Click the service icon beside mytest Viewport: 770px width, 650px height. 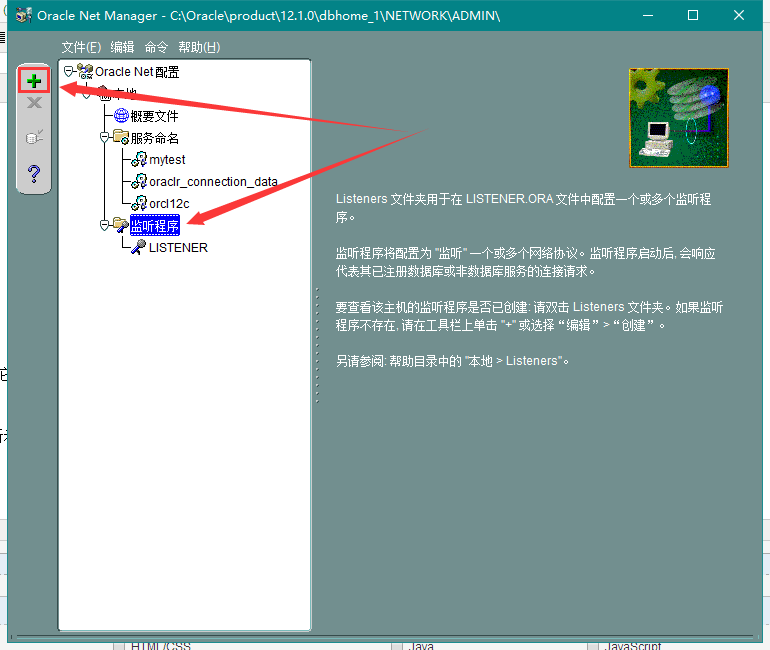pyautogui.click(x=139, y=159)
